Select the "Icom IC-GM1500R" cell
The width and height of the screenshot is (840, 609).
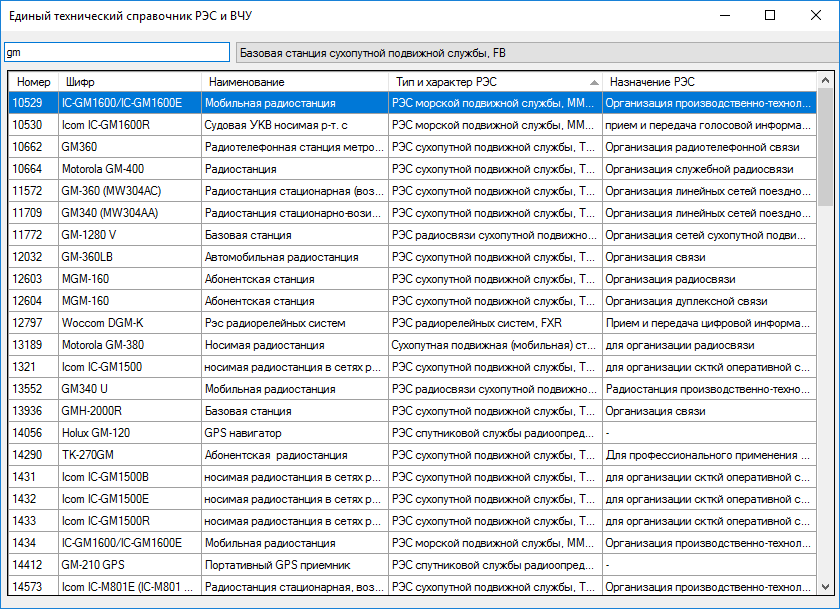130,520
